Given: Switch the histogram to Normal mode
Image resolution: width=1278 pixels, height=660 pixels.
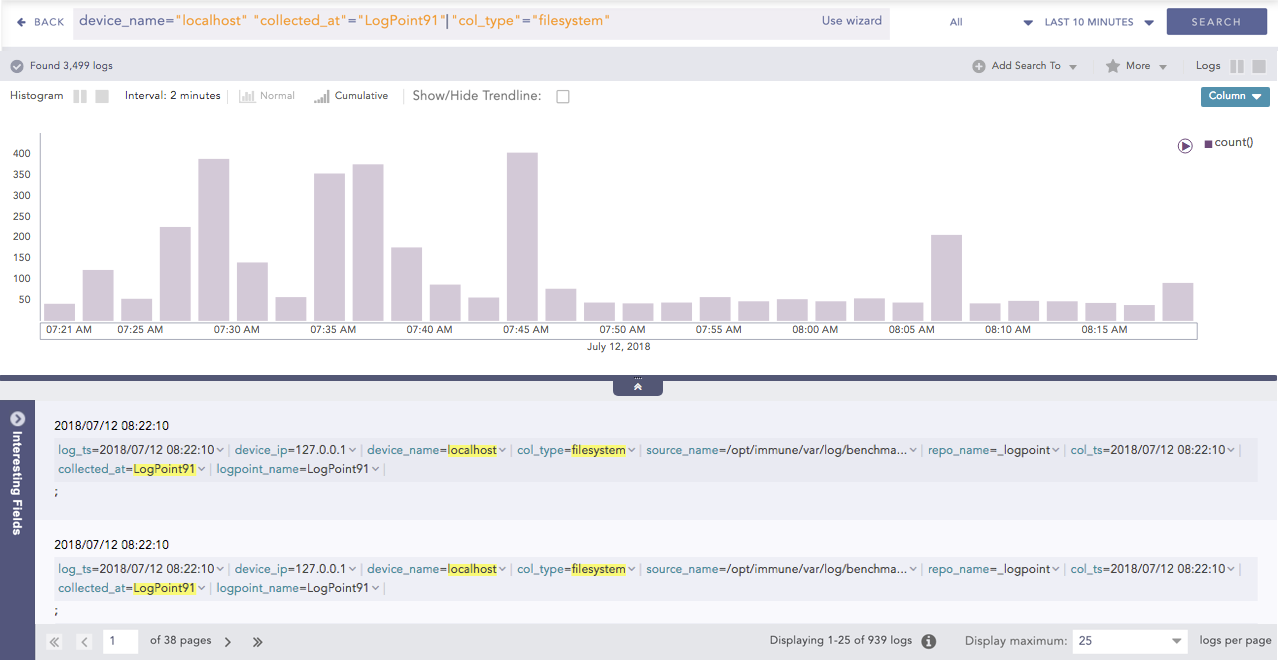Looking at the screenshot, I should pyautogui.click(x=267, y=96).
